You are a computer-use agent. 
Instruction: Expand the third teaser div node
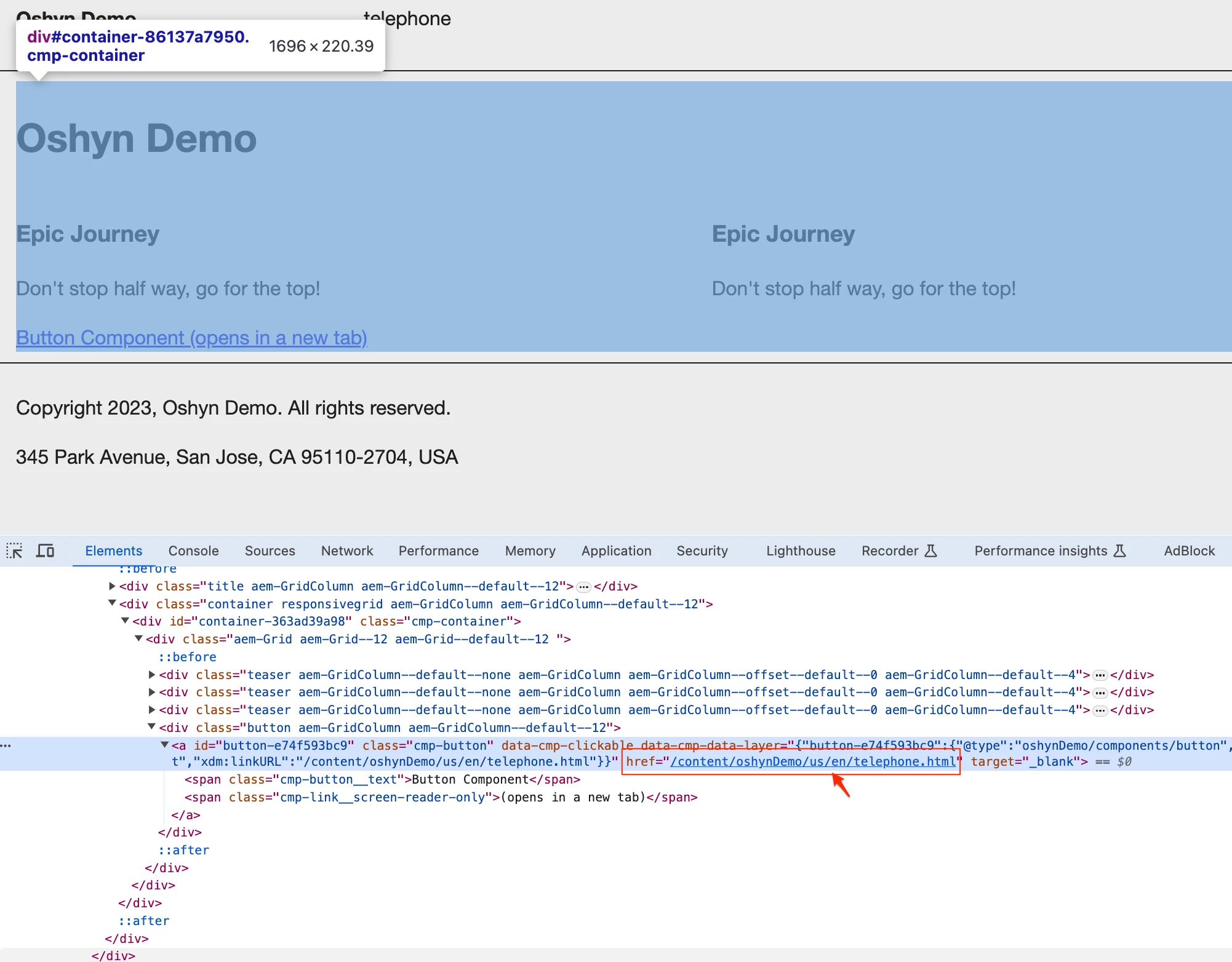coord(152,710)
